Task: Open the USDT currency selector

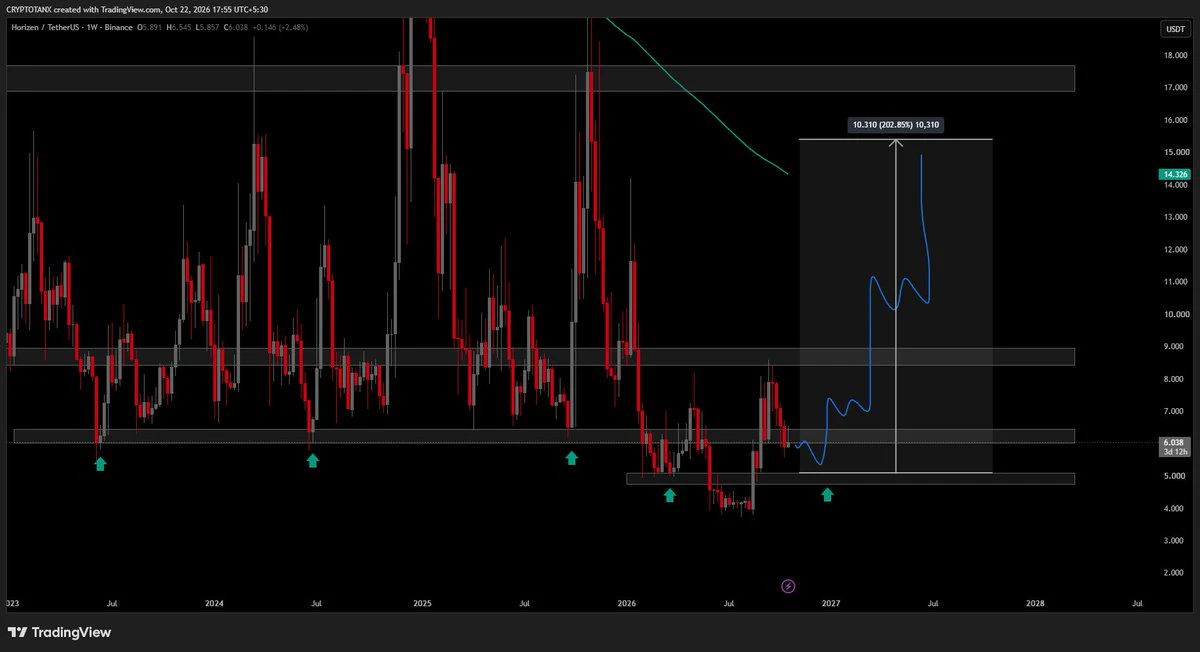Action: [x=1174, y=30]
